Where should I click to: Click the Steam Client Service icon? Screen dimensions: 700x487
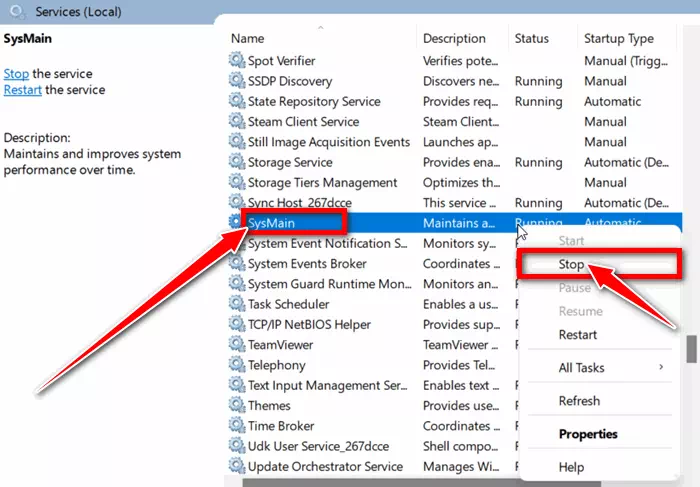pos(237,122)
